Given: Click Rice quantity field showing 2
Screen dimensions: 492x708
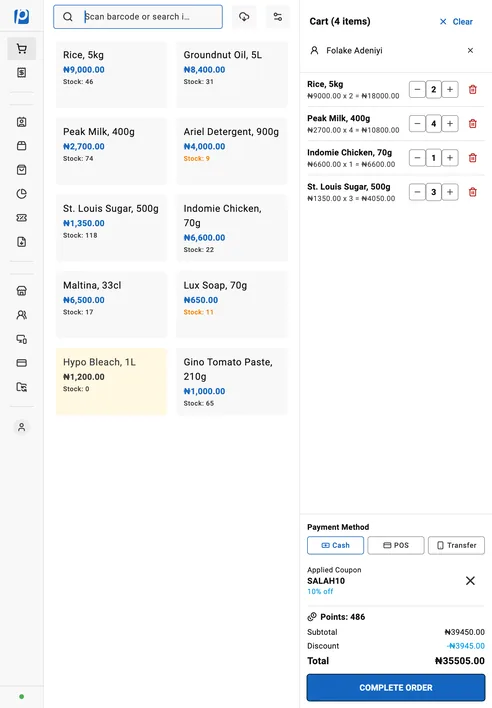Looking at the screenshot, I should (434, 89).
